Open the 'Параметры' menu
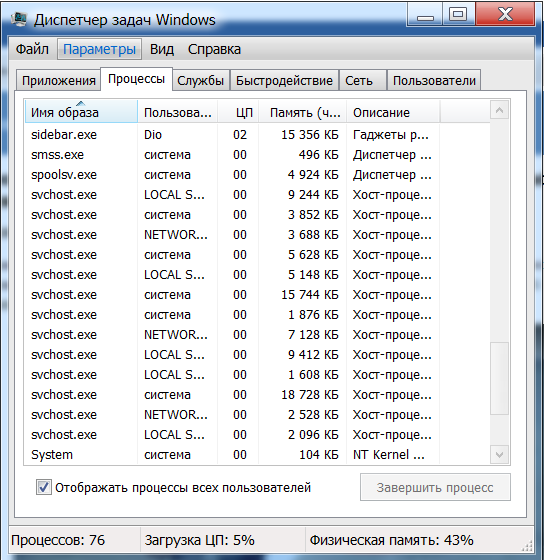 point(99,49)
